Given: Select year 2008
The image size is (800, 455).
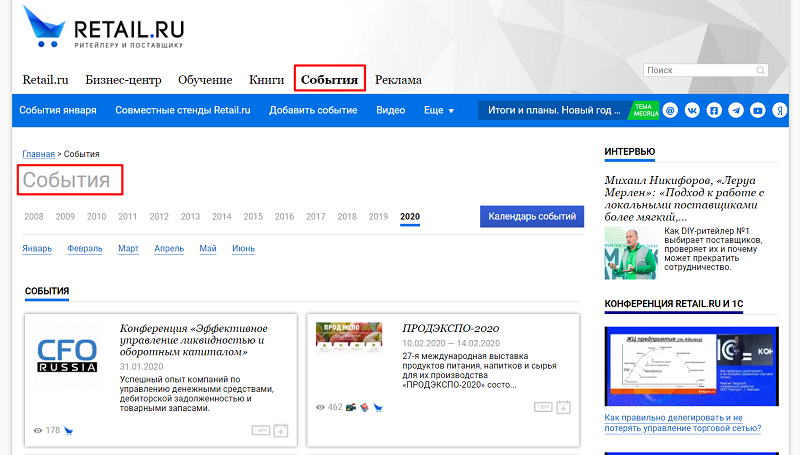Looking at the screenshot, I should click(34, 216).
